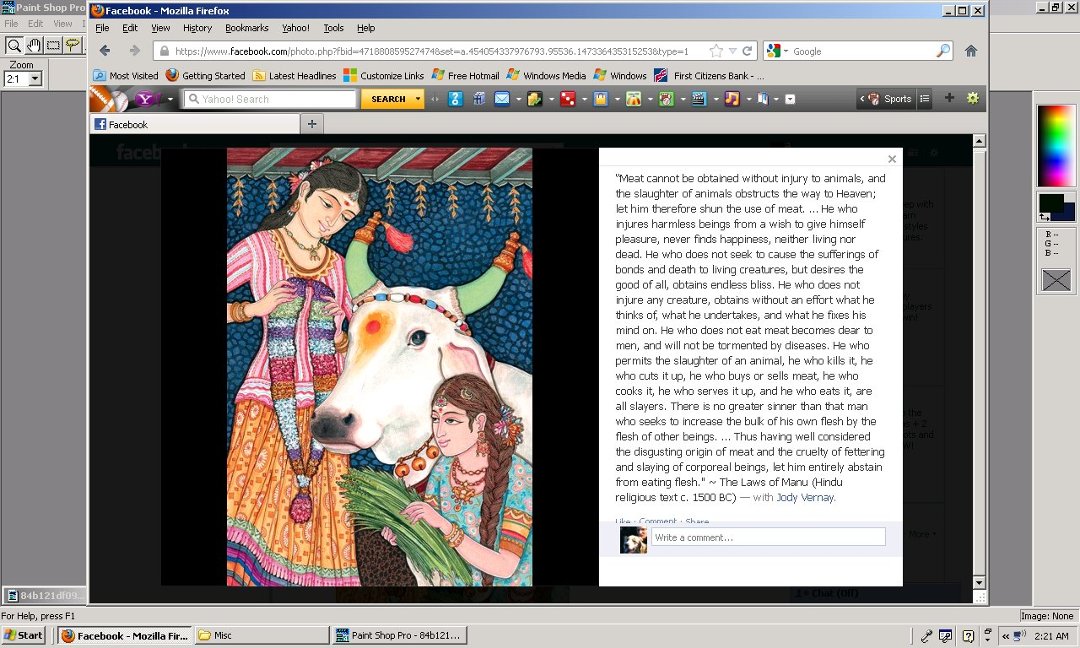Pick color from Paint Shop Pro spectrum
Screen dimensions: 1080x648
click(x=1056, y=145)
